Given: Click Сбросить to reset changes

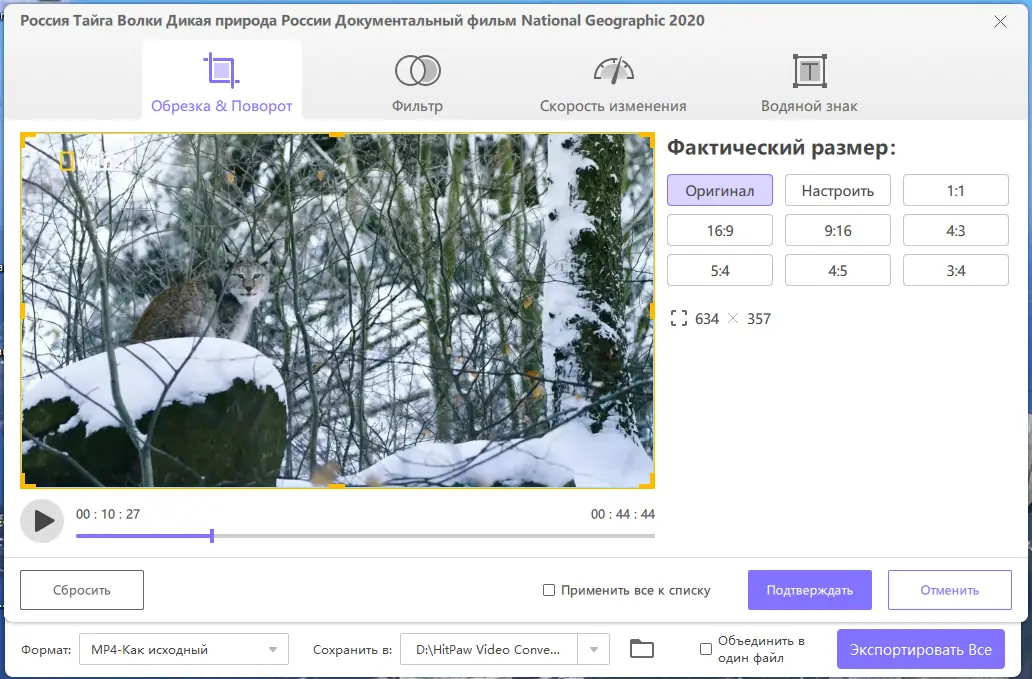Looking at the screenshot, I should coord(81,590).
